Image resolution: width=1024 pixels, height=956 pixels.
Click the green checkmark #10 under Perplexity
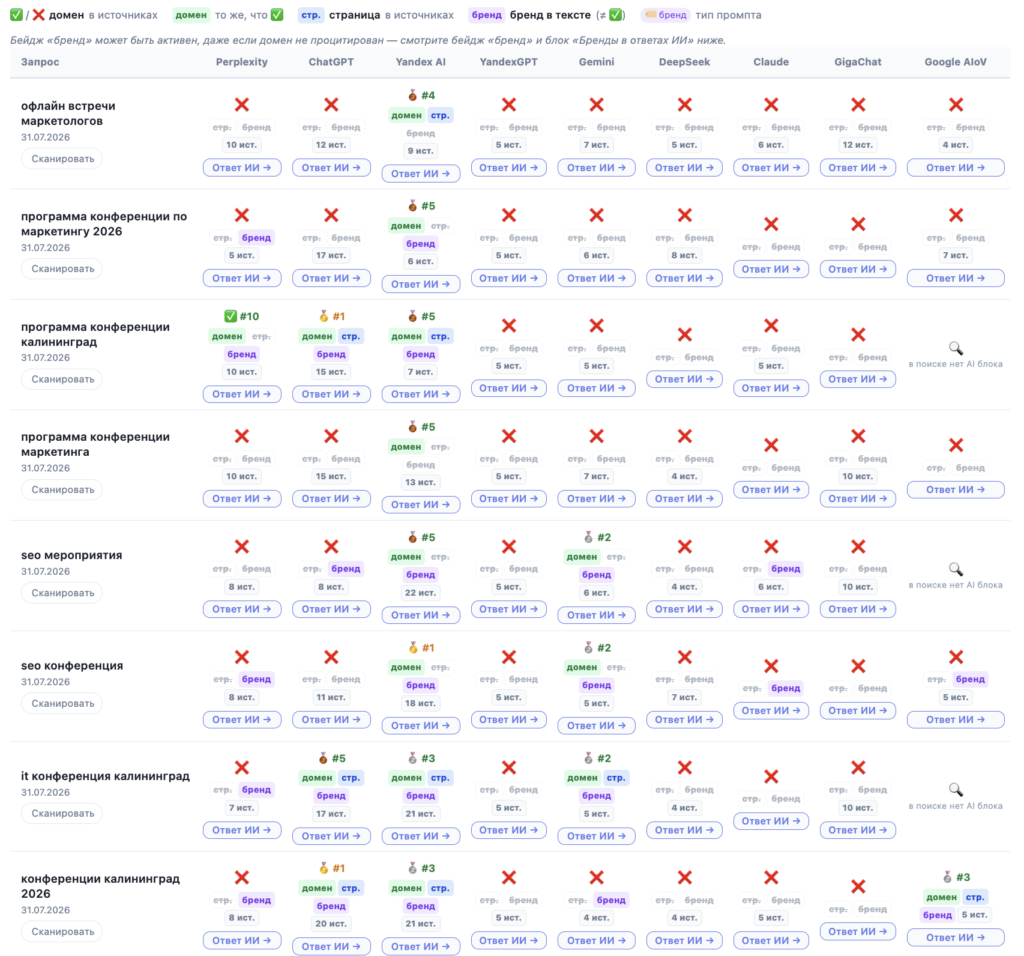[x=242, y=317]
